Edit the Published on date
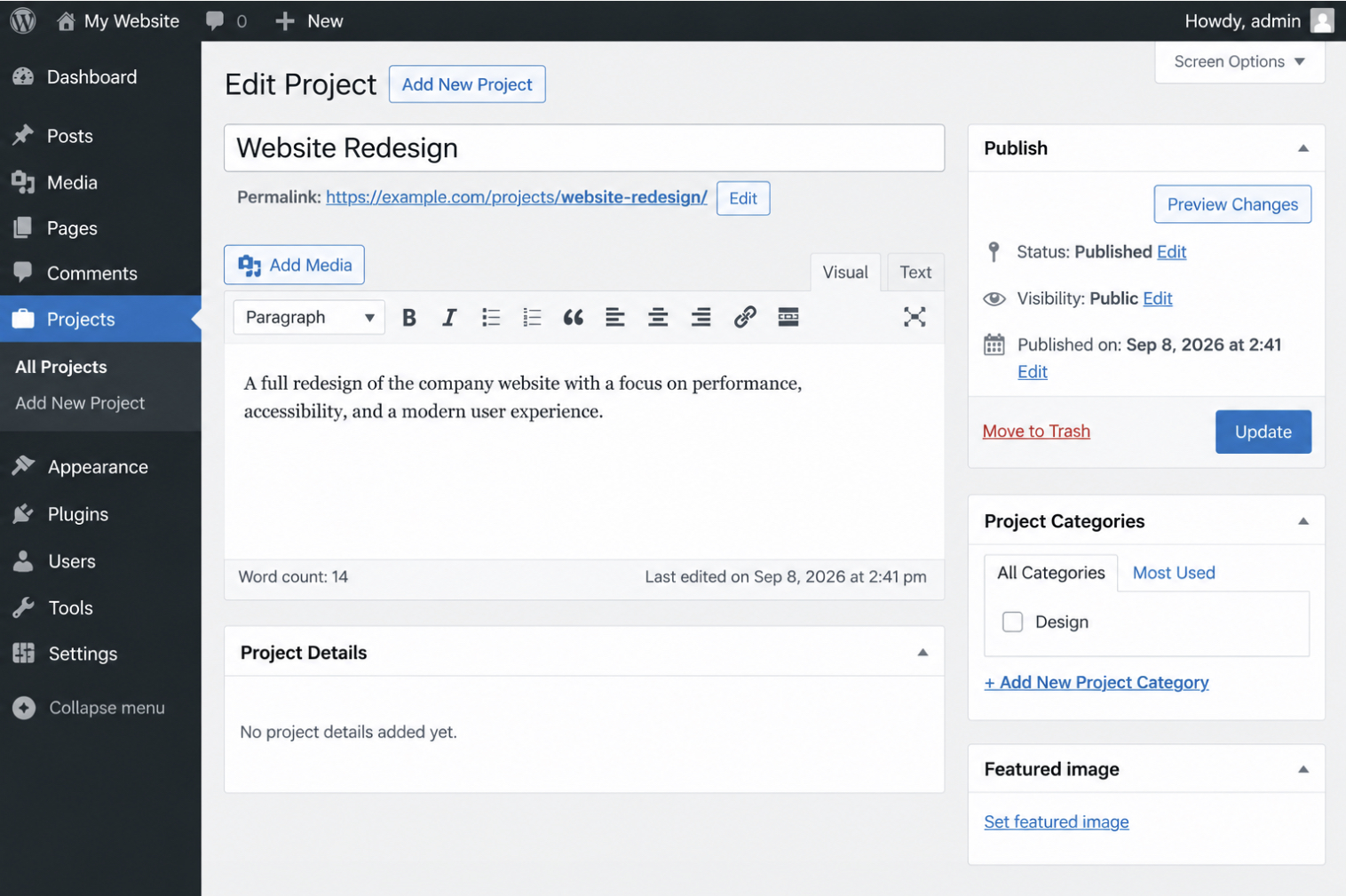The height and width of the screenshot is (896, 1346). tap(1033, 371)
